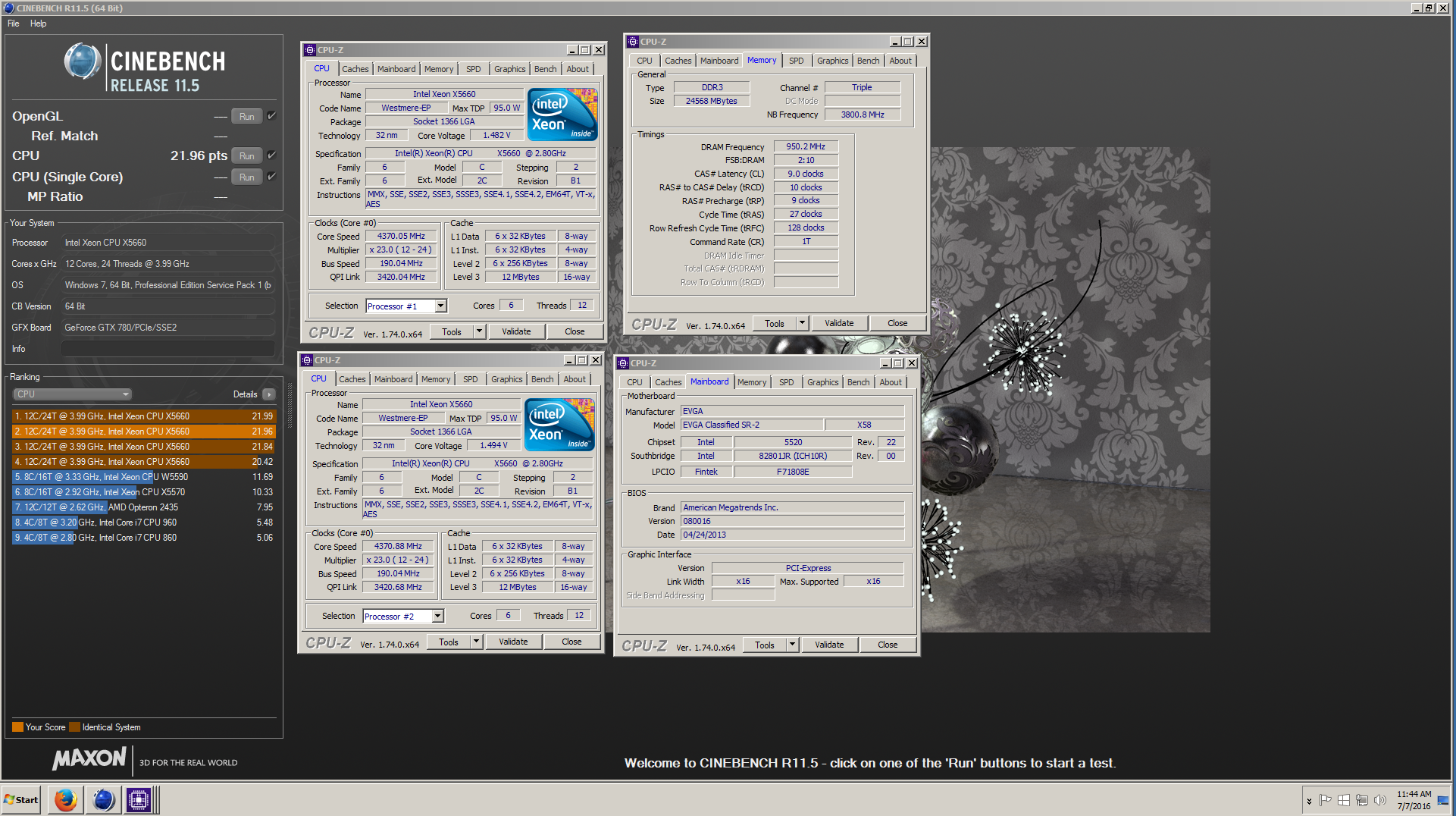
Task: Select ranking row with score 21.99
Action: point(144,416)
